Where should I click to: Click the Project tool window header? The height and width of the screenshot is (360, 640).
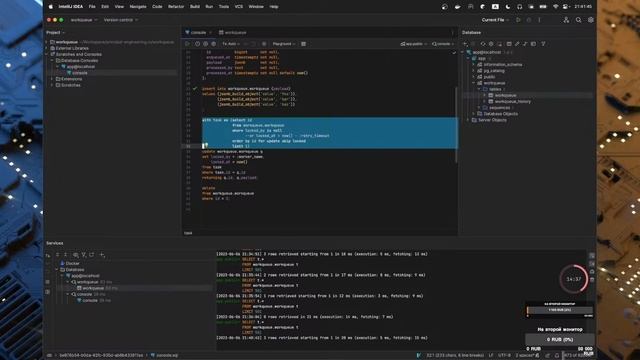(x=55, y=32)
